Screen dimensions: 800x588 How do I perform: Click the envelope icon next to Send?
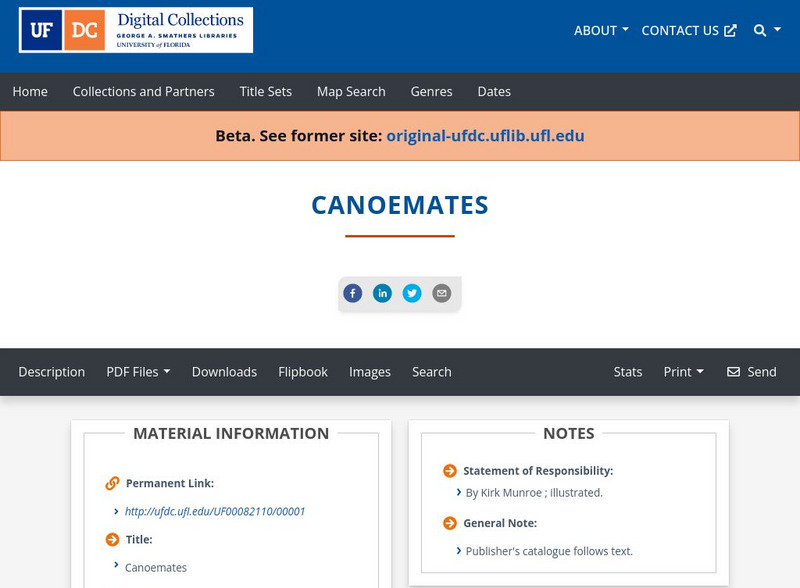(733, 372)
